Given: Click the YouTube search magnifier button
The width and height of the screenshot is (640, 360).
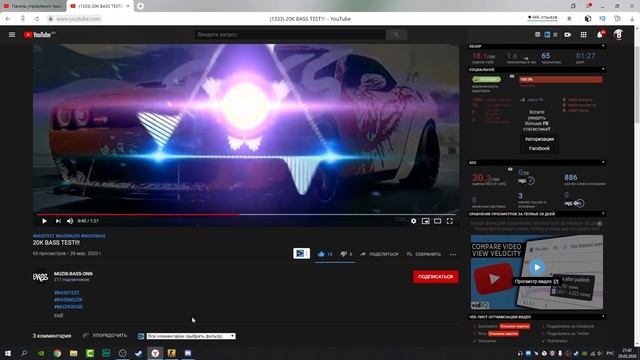Looking at the screenshot, I should (396, 35).
